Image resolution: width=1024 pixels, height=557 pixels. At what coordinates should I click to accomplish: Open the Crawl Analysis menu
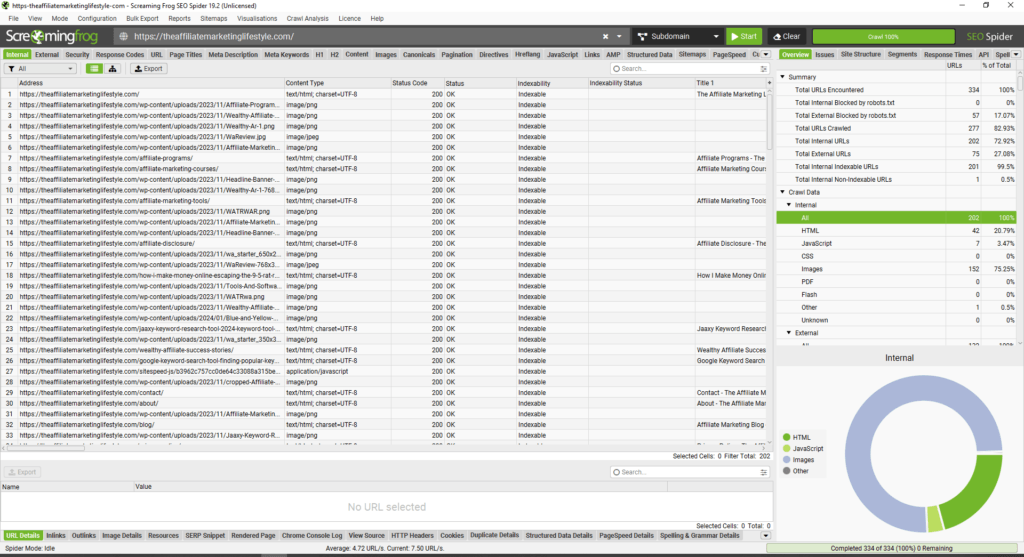[x=308, y=18]
